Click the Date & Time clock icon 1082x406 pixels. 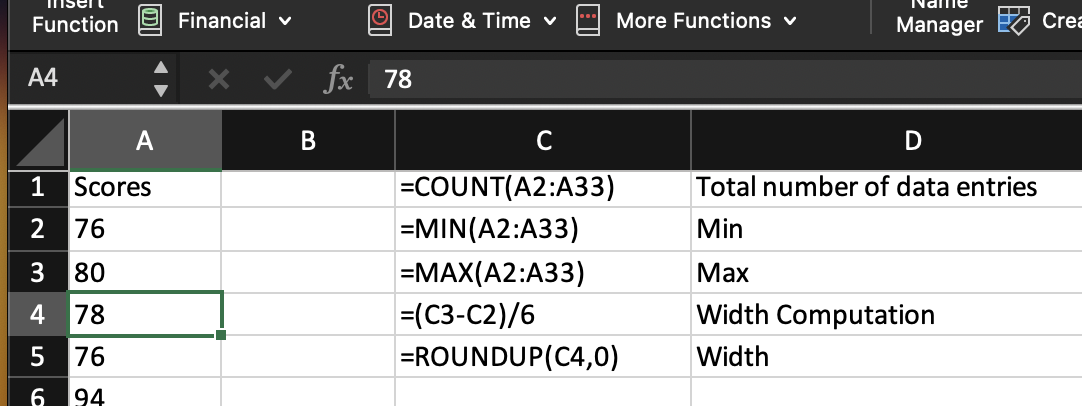pyautogui.click(x=381, y=20)
